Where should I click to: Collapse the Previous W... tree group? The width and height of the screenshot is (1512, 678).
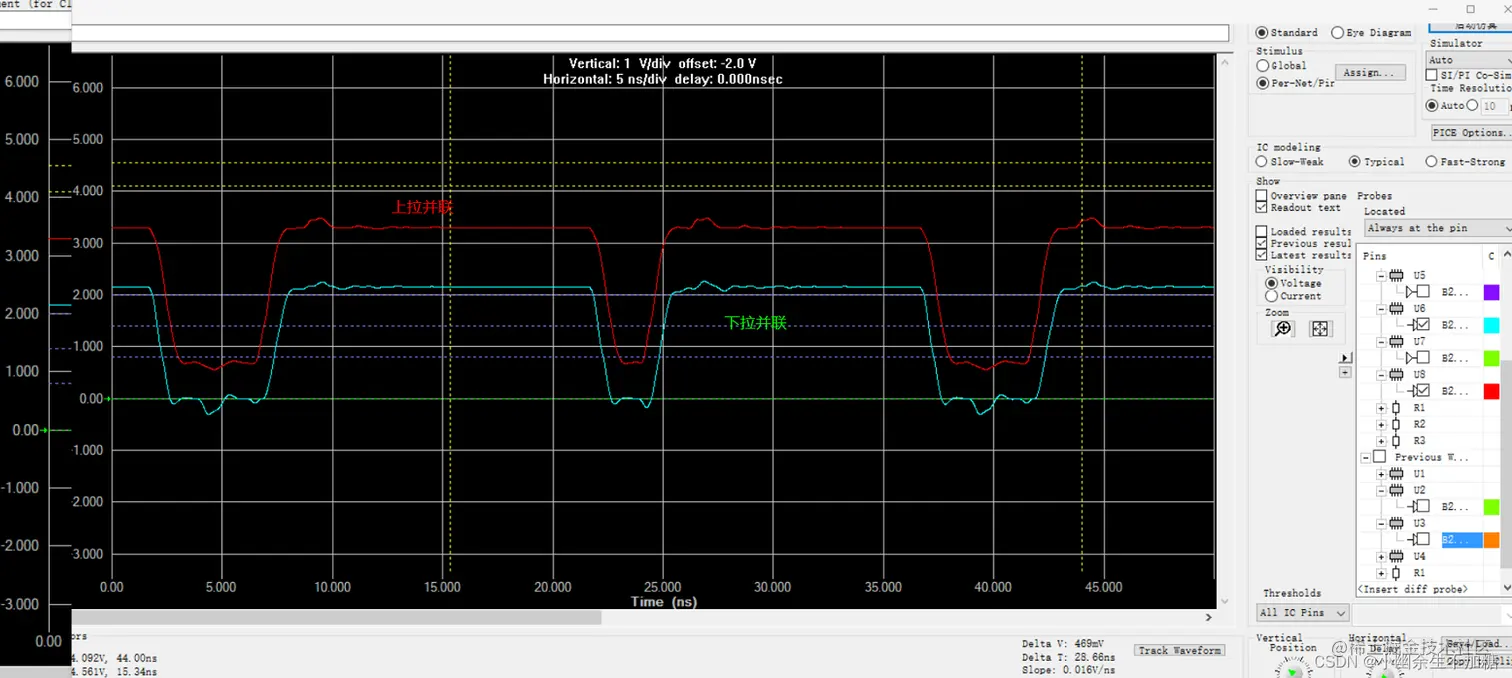[x=1365, y=457]
